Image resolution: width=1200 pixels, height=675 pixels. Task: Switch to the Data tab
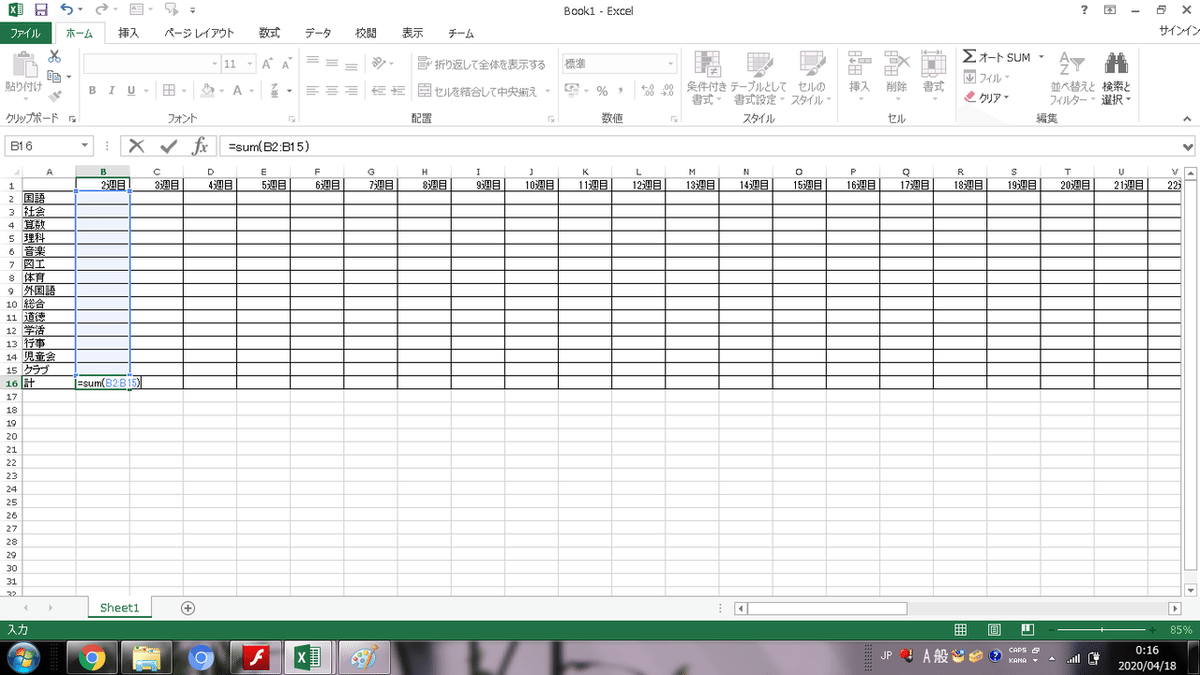click(318, 33)
